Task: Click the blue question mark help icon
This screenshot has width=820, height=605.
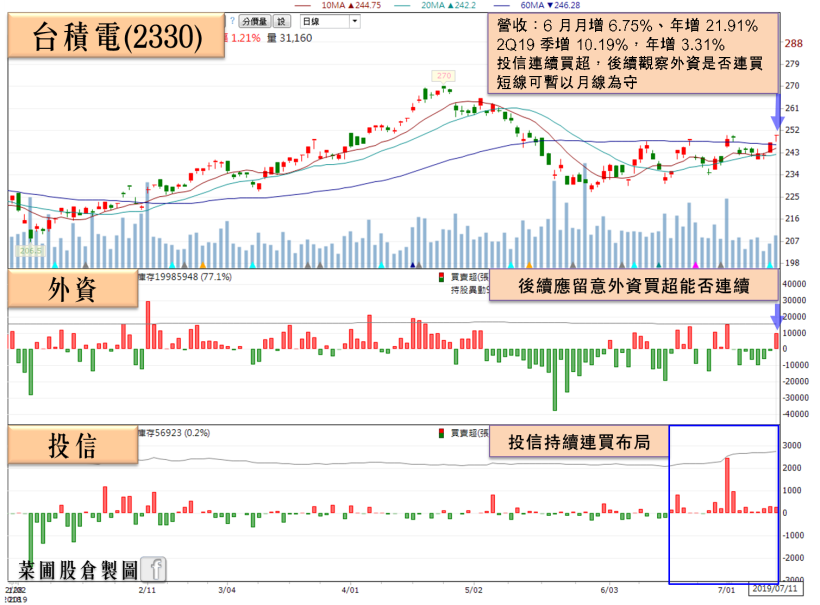Action: tap(232, 21)
